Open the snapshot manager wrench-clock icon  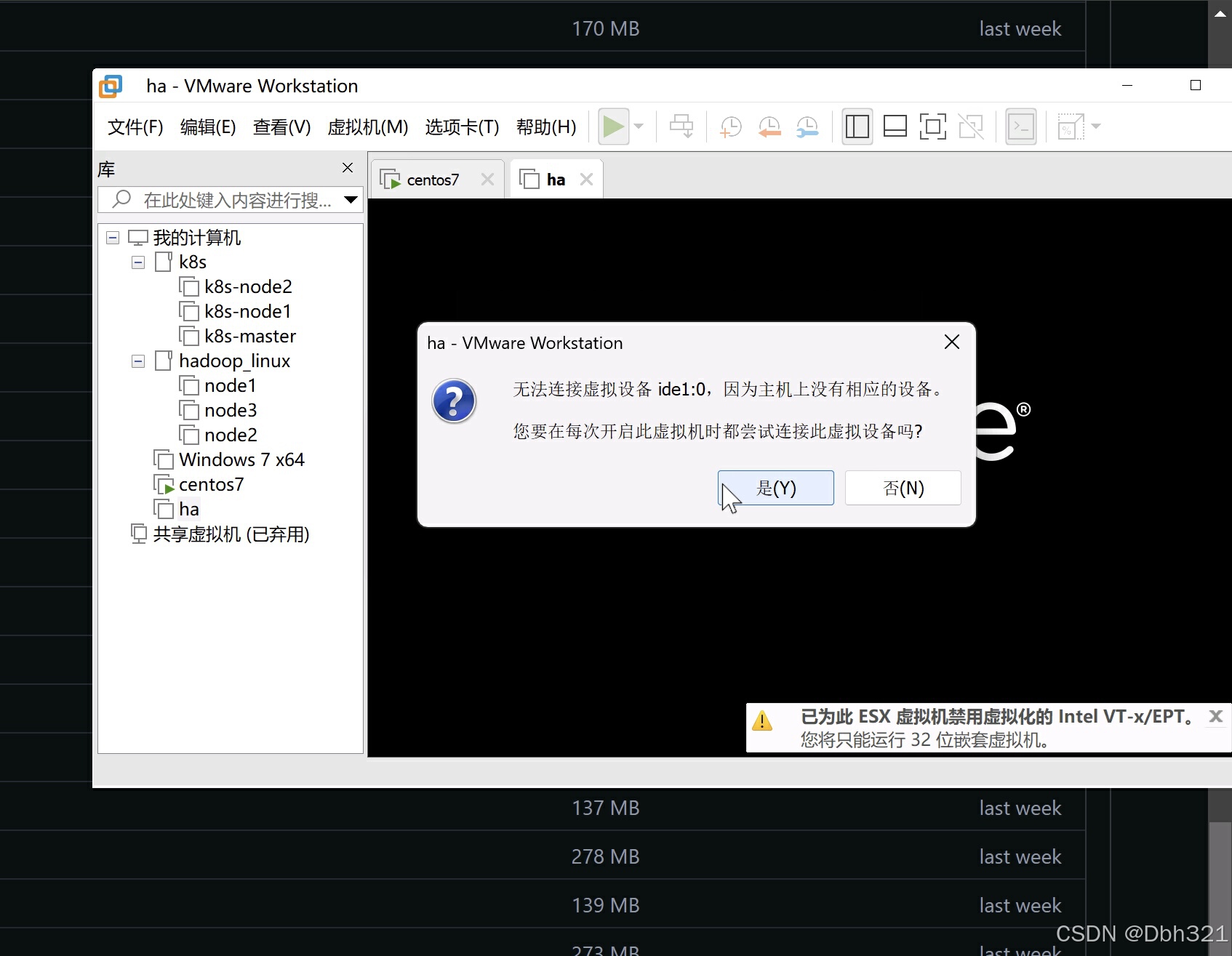[x=807, y=126]
